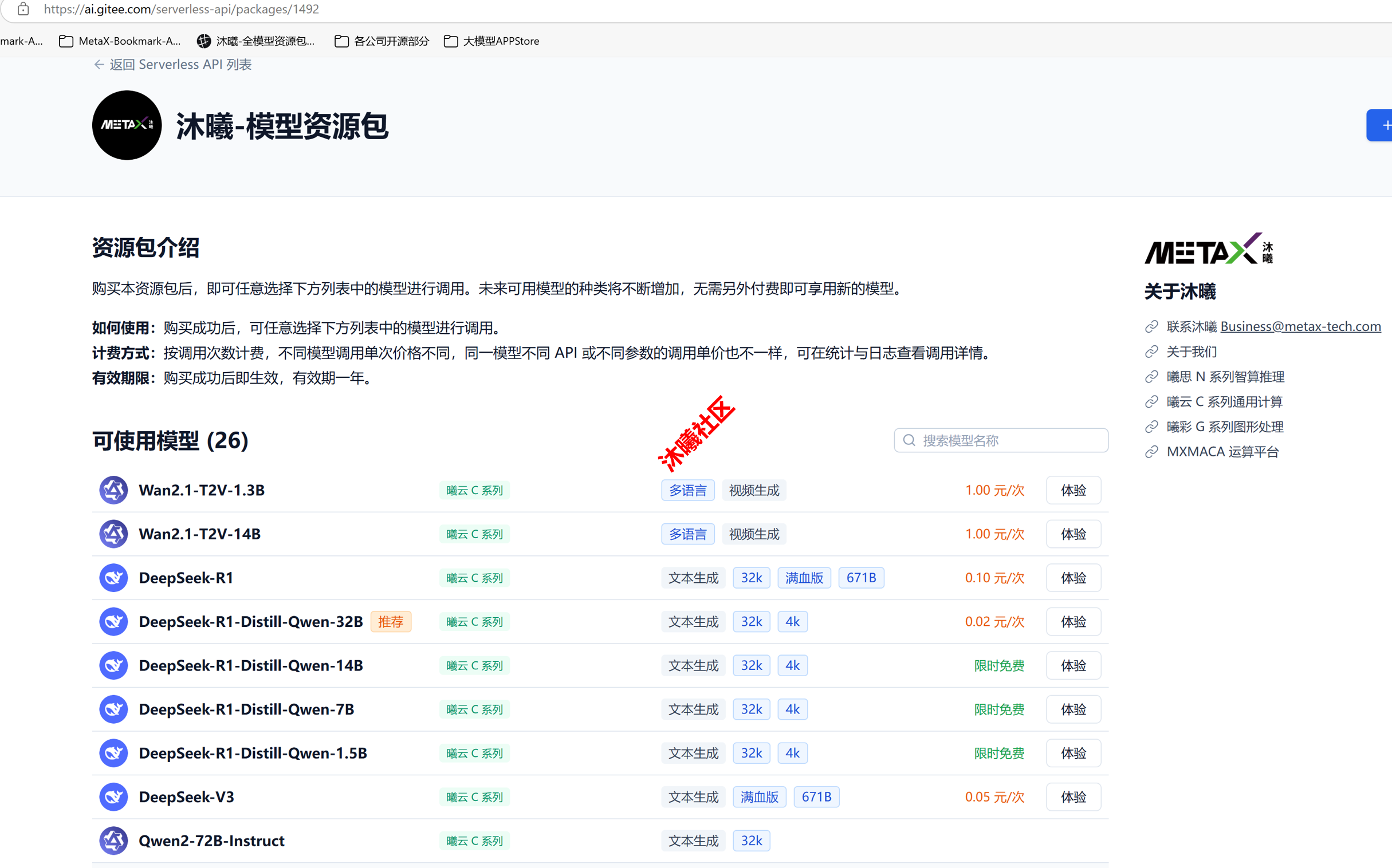Click the 大模型APPStore bookmark folder icon

[451, 41]
